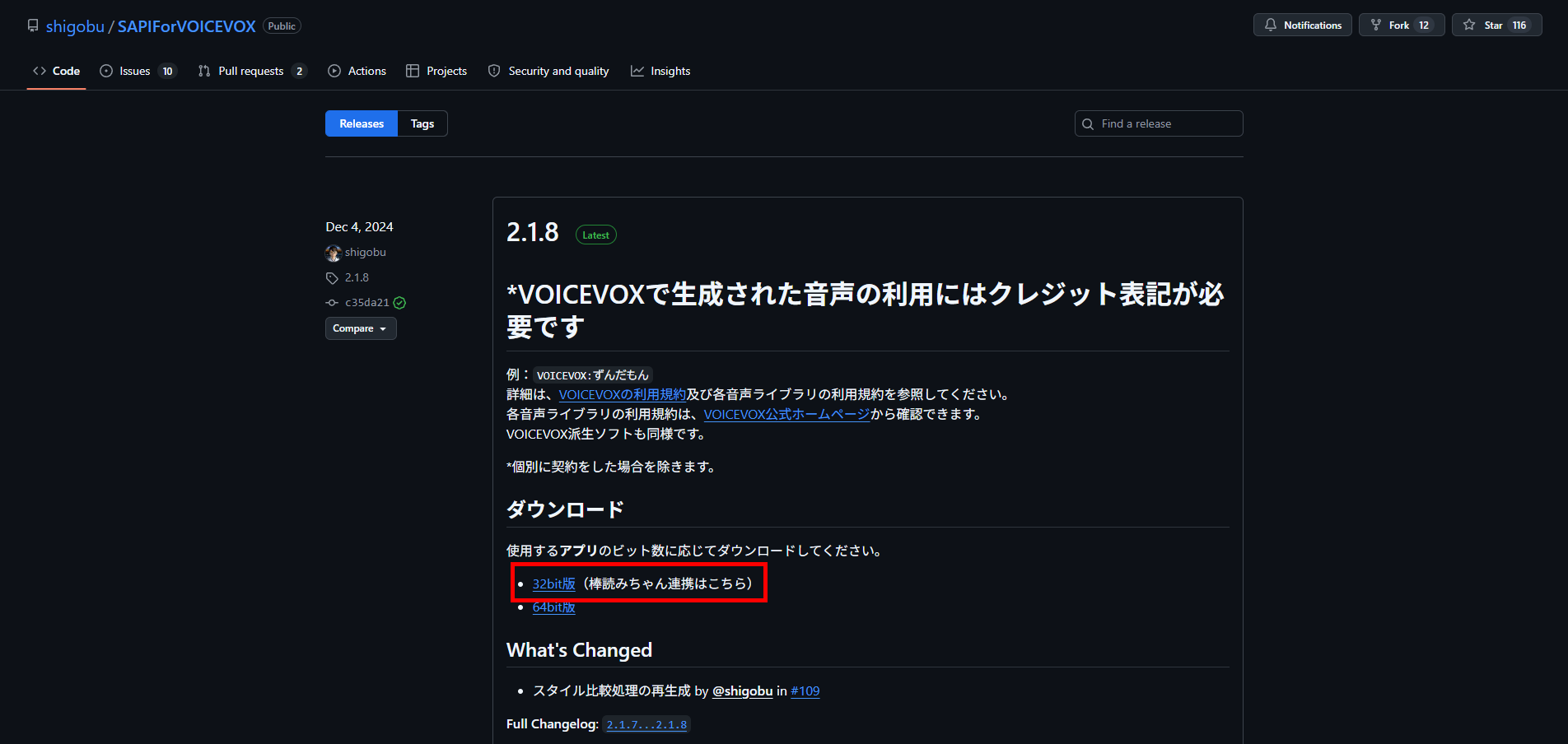Click the ダウンロード heading

tap(565, 509)
